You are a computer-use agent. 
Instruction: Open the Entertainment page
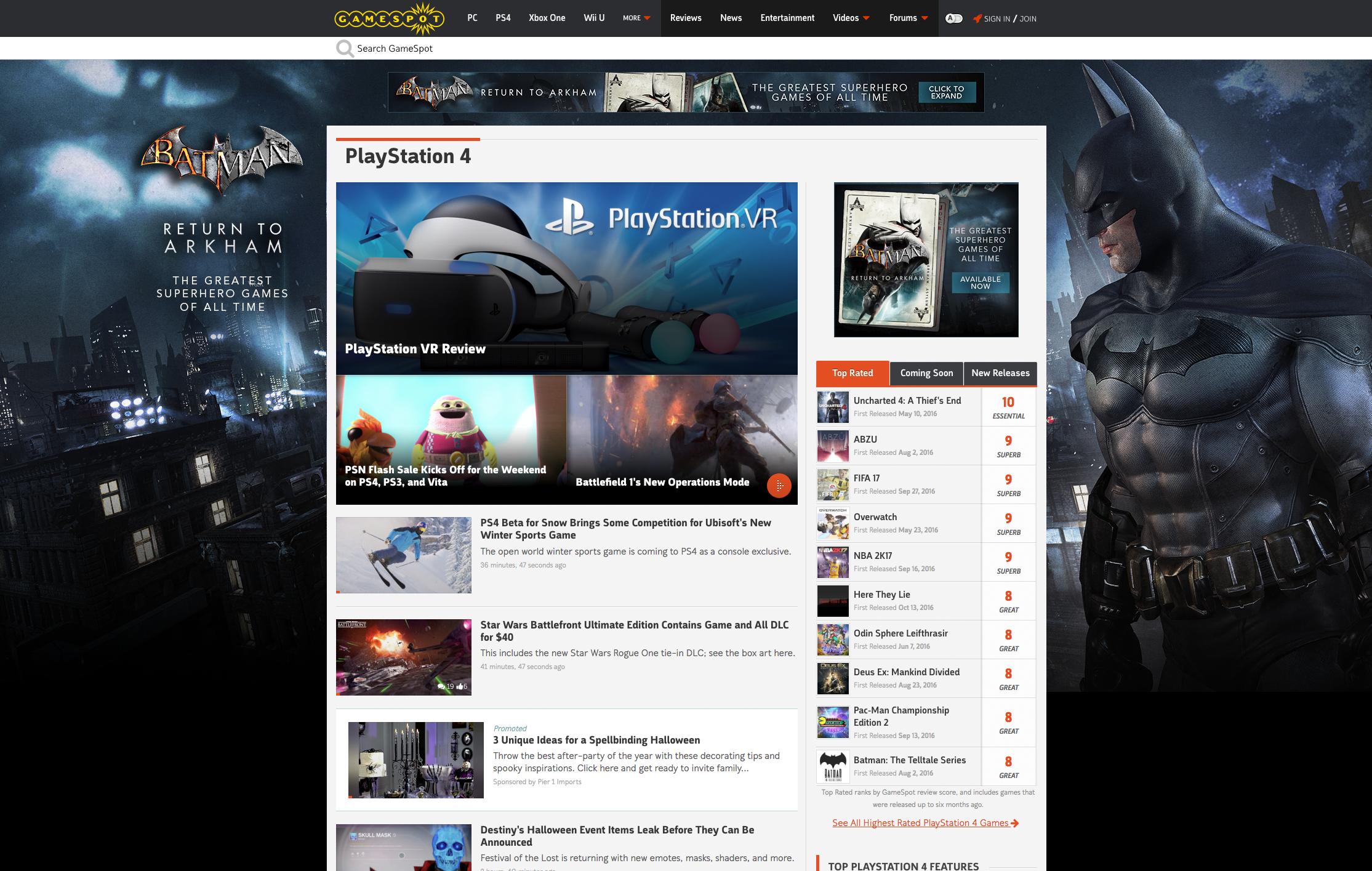(787, 18)
